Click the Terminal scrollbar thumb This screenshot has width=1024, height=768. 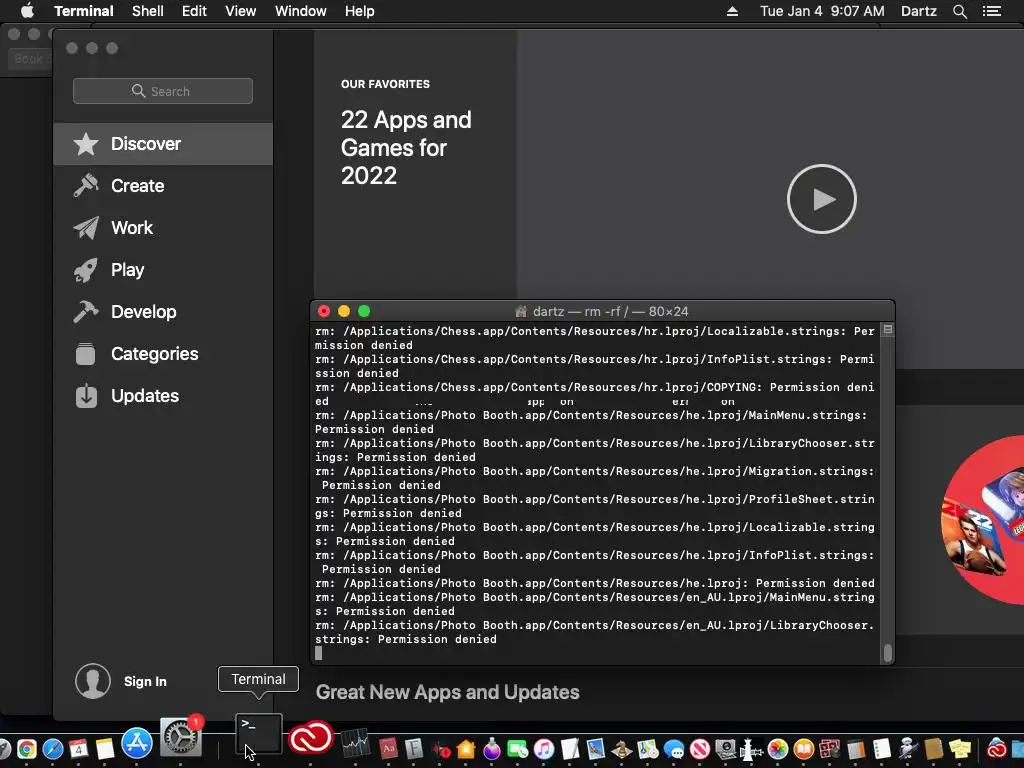[x=888, y=653]
